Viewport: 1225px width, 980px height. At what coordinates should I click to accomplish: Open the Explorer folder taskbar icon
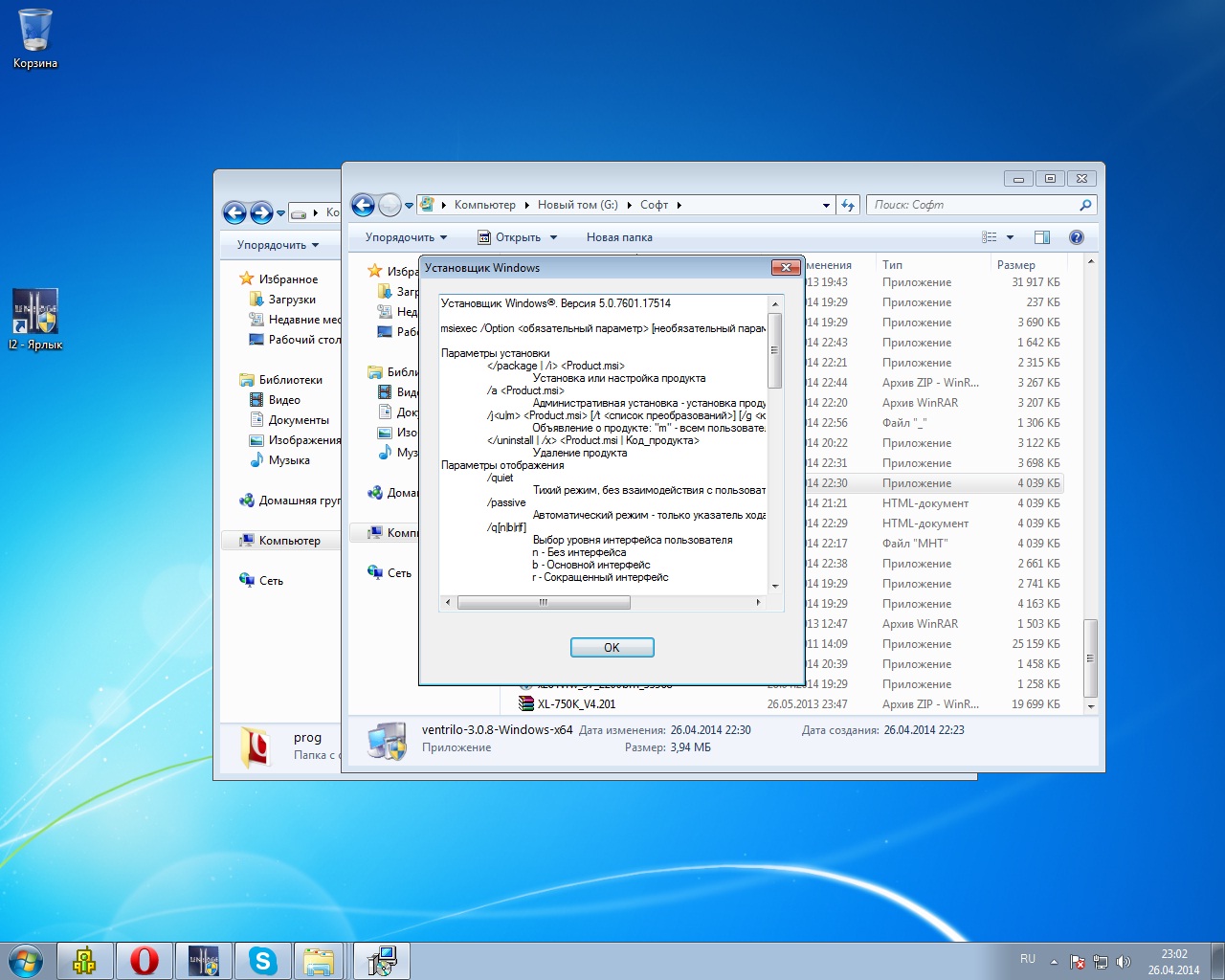click(319, 960)
